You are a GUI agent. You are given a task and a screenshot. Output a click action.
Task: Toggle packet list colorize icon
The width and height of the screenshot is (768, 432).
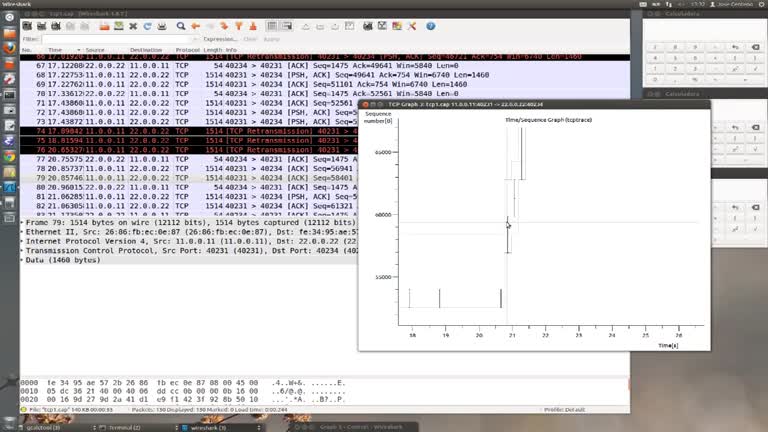(272, 26)
